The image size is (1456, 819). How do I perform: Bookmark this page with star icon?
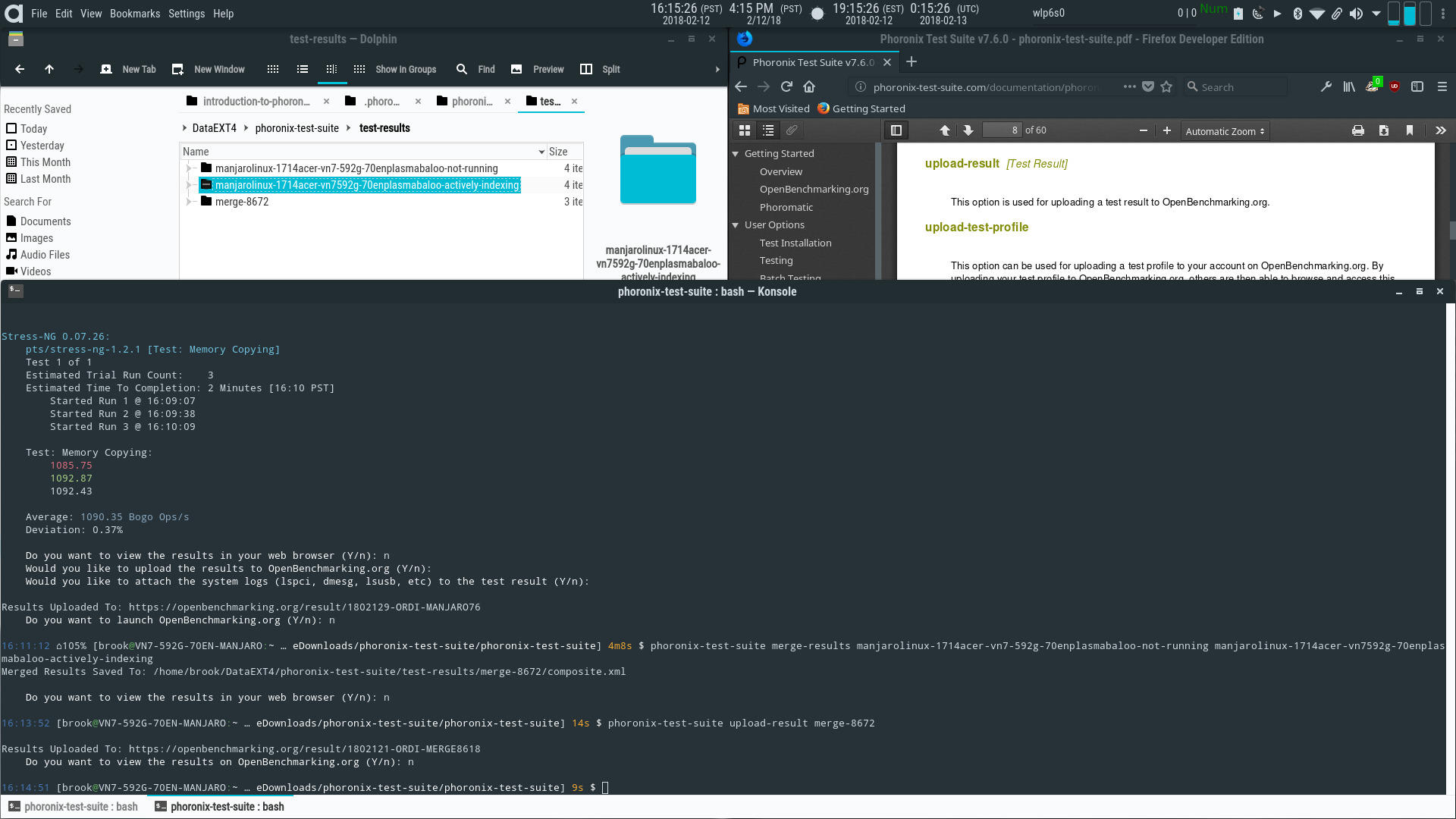[1166, 86]
